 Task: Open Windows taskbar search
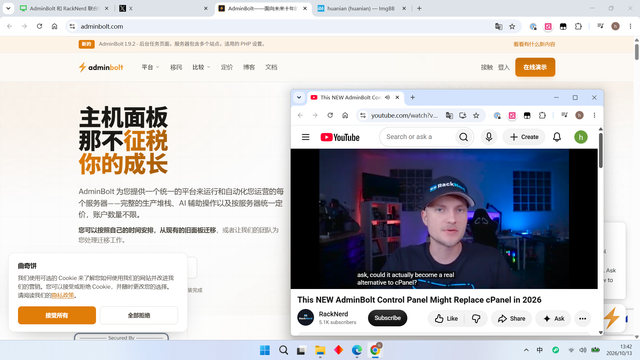point(283,350)
